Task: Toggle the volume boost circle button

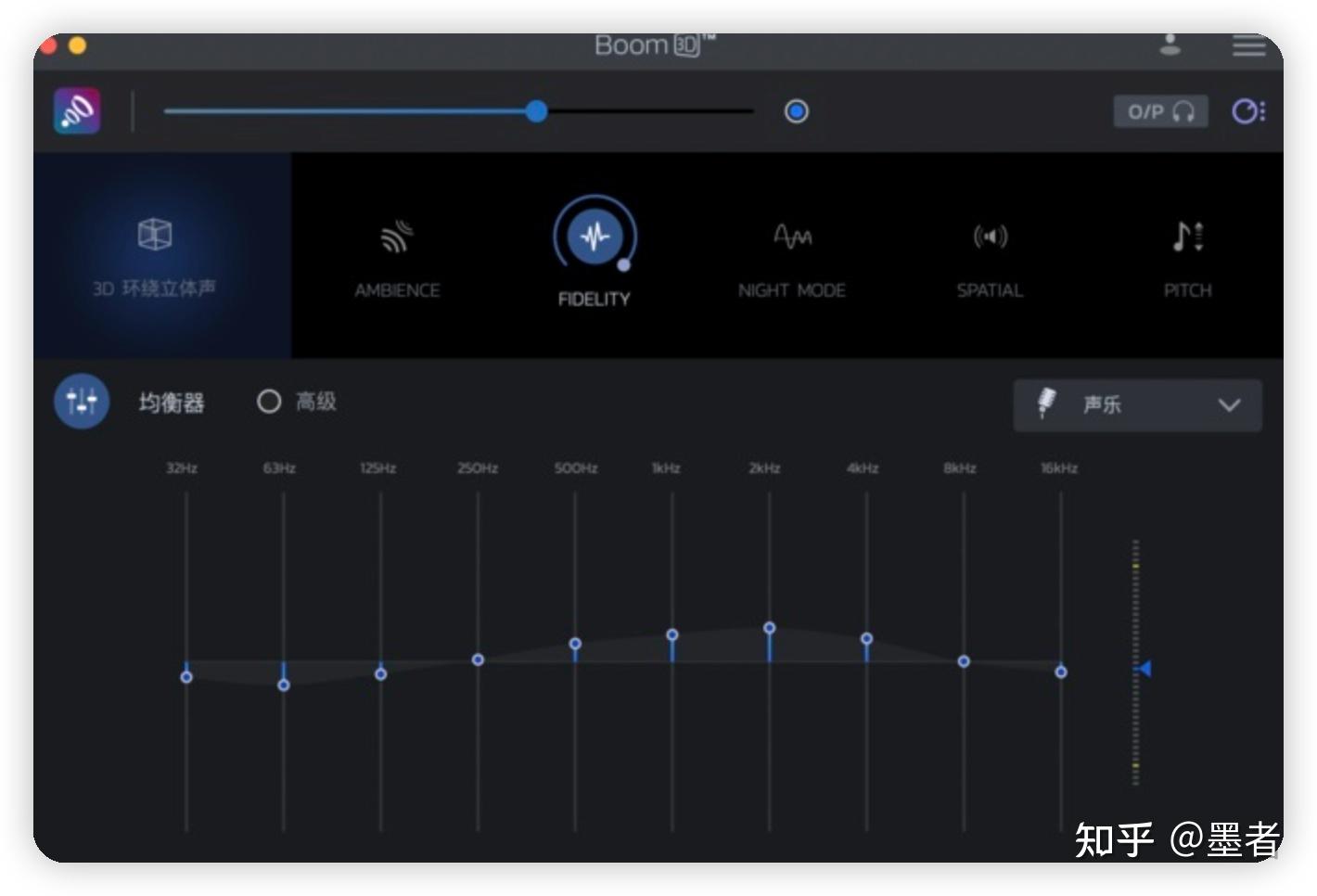Action: point(796,111)
